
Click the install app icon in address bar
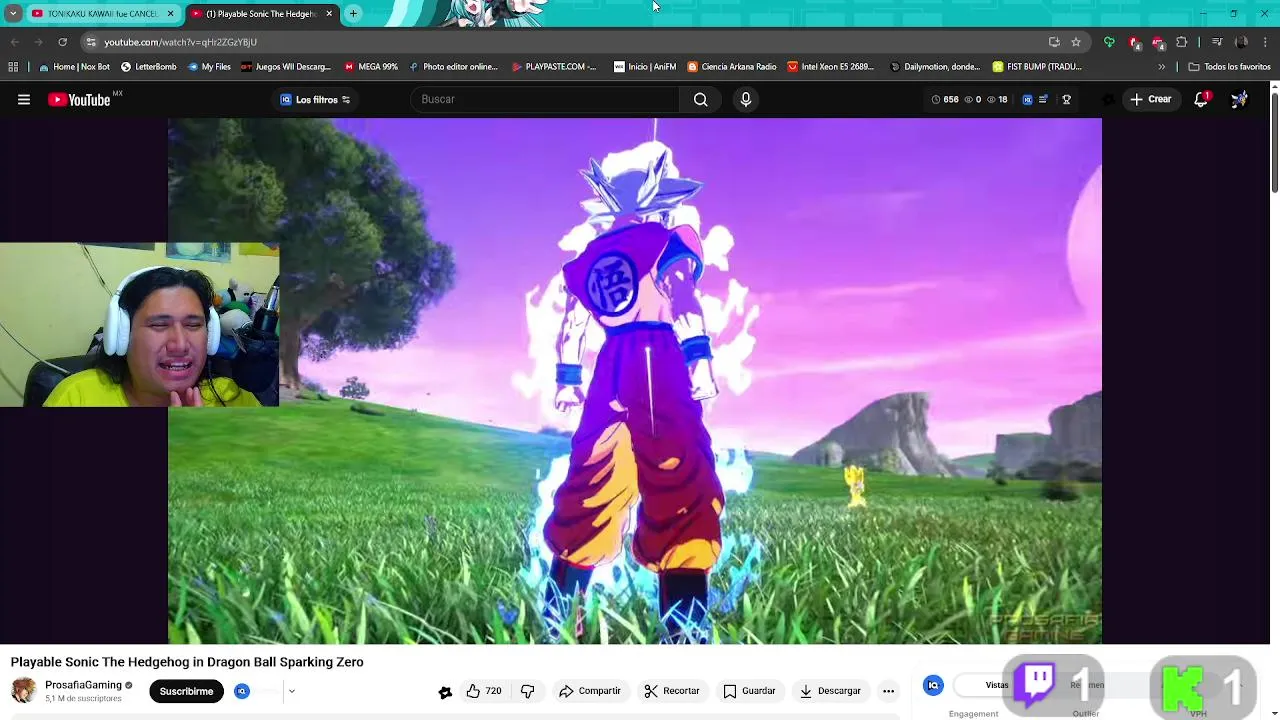[x=1054, y=42]
